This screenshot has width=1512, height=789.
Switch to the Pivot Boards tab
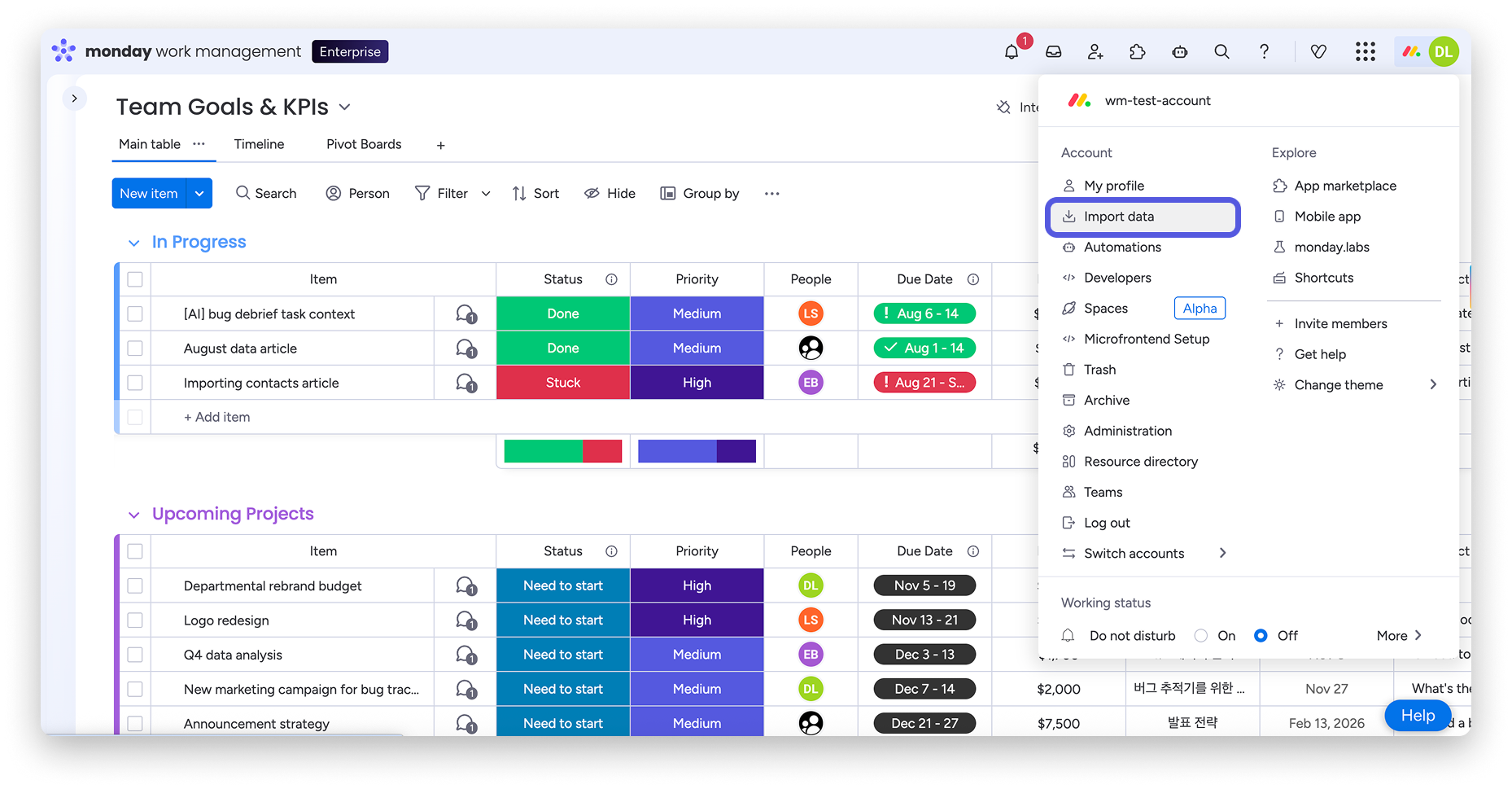[x=364, y=144]
